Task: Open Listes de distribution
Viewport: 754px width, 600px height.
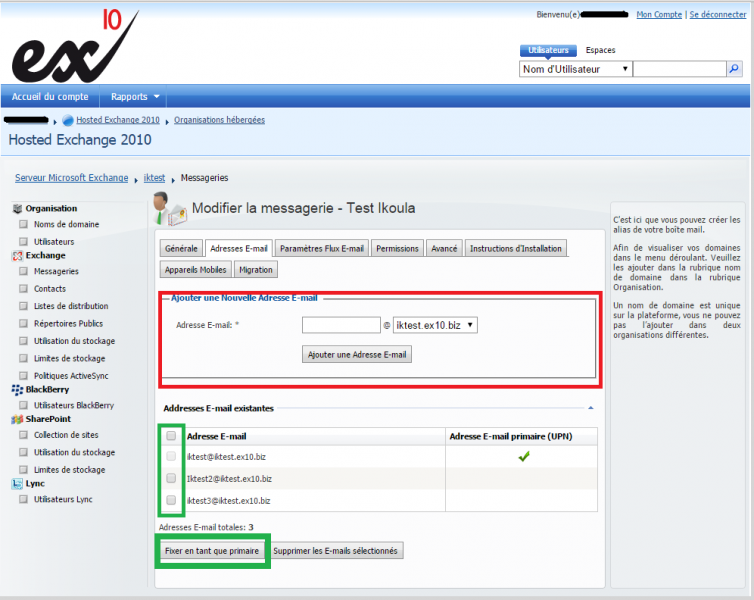Action: (71, 306)
